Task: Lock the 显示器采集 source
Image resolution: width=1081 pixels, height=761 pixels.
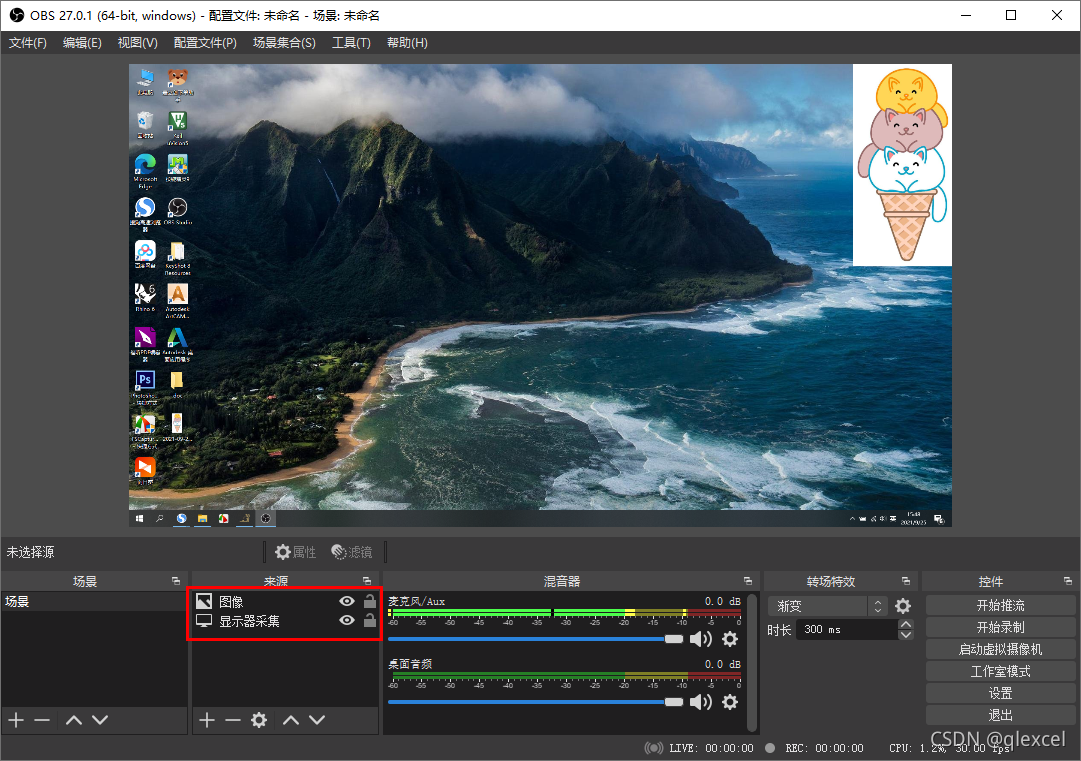Action: click(370, 620)
